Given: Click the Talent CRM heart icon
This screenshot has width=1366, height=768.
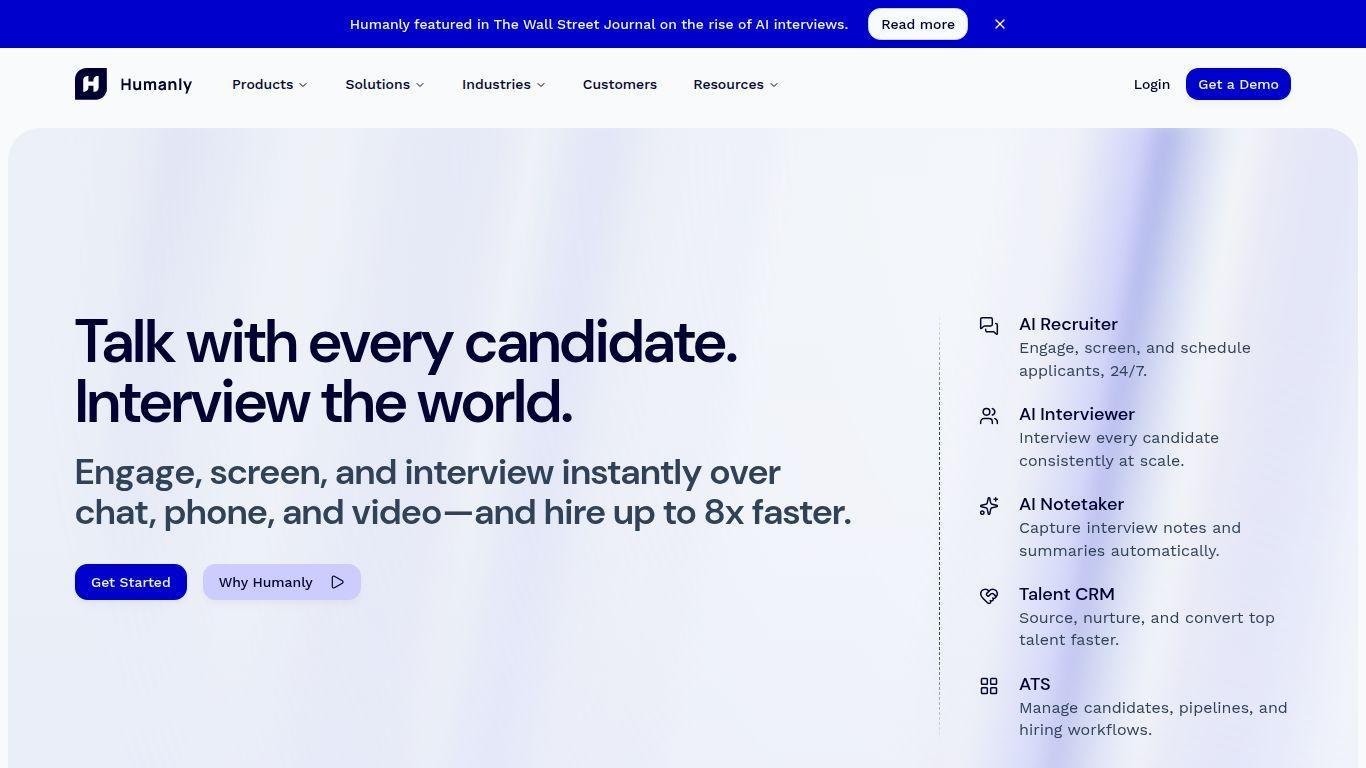Looking at the screenshot, I should click(x=989, y=596).
